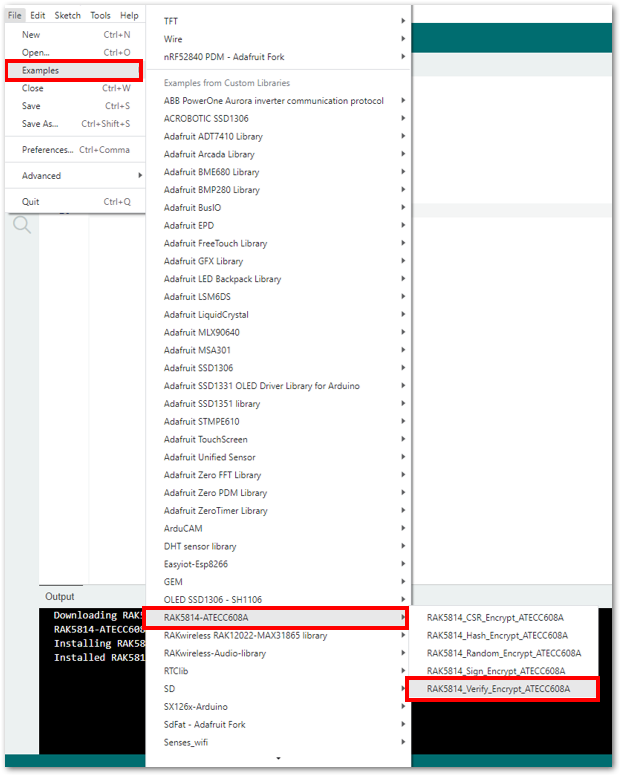Expand Adafruit Zero PDM Library examples
The image size is (621, 776).
[x=279, y=492]
